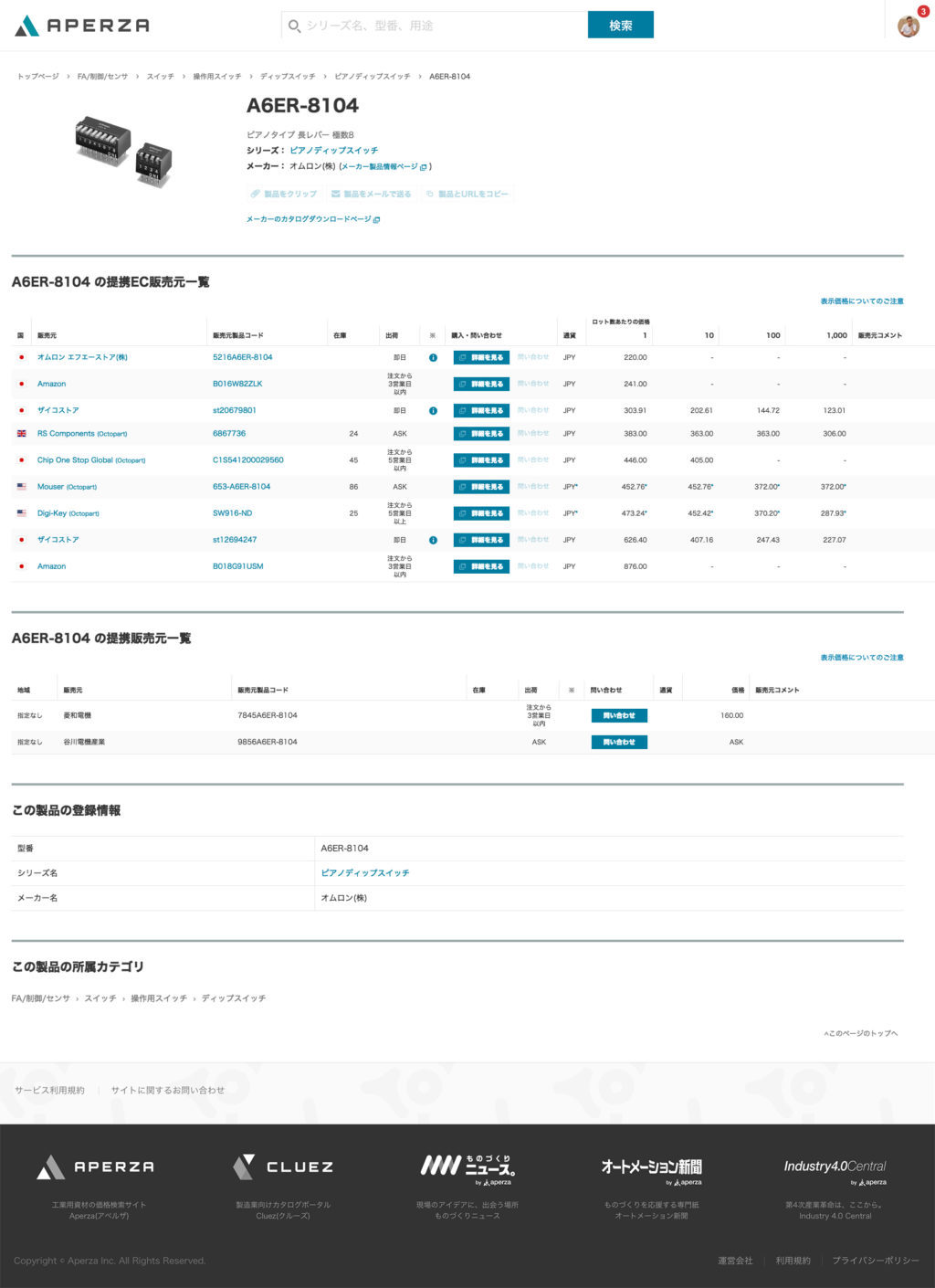Screen dimensions: 935x1288
Task: Open ものづくりニュース logo in the footer
Action: (467, 1167)
